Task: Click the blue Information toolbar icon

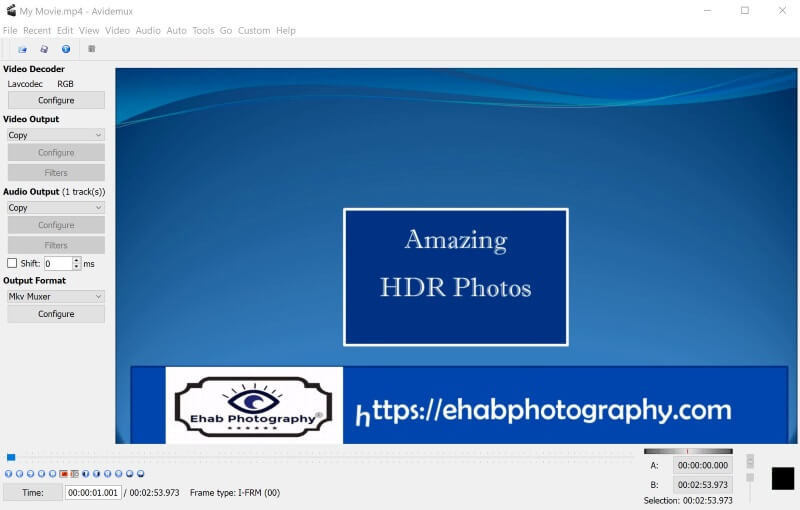Action: 66,49
